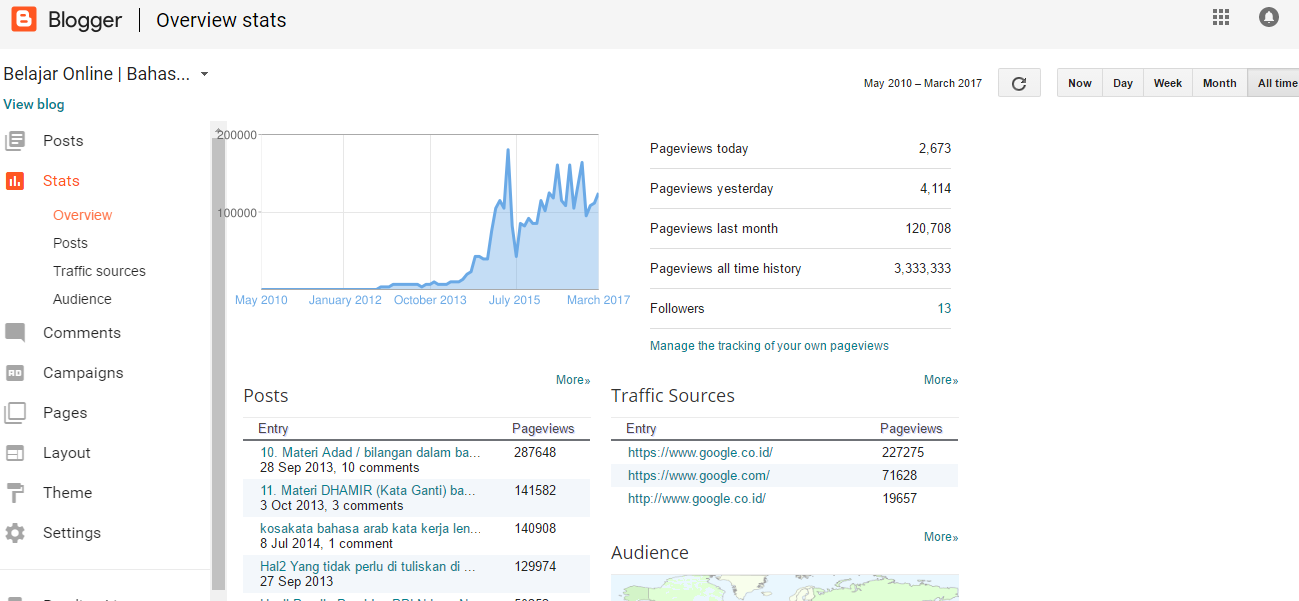Click the Layout sidebar icon
The width and height of the screenshot is (1299, 601).
[x=15, y=453]
